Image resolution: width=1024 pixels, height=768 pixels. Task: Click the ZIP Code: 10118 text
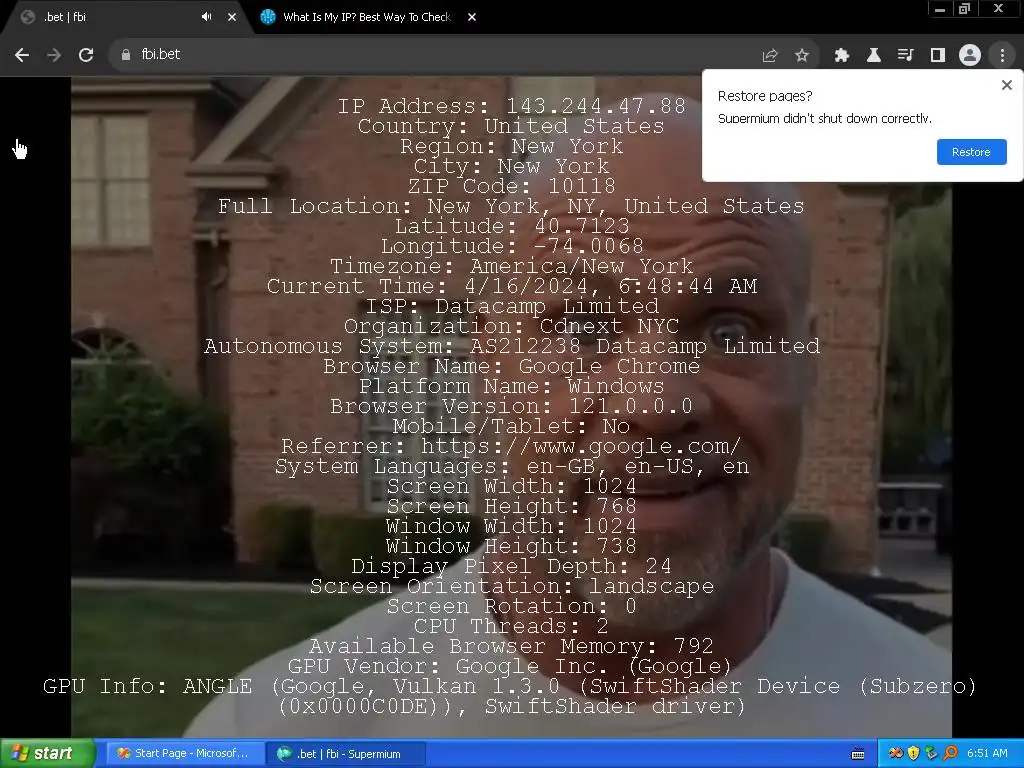click(x=511, y=186)
